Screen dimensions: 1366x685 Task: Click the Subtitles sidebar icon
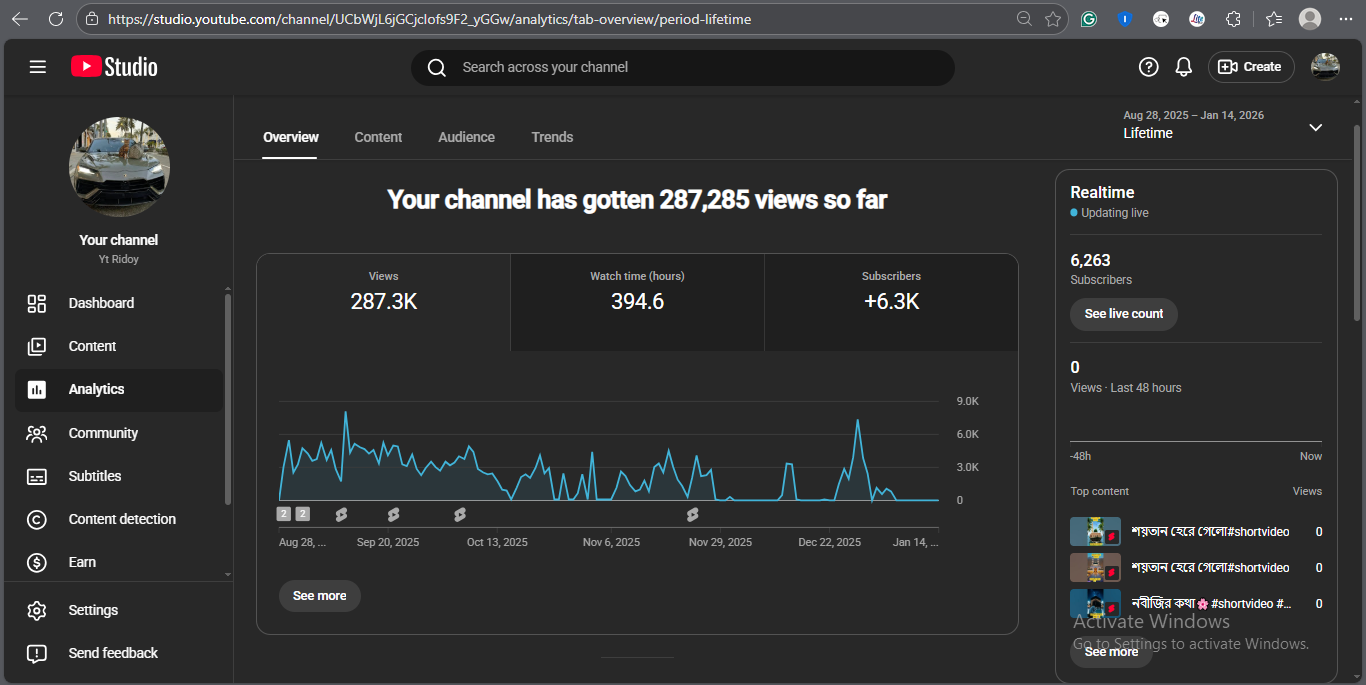(x=37, y=476)
